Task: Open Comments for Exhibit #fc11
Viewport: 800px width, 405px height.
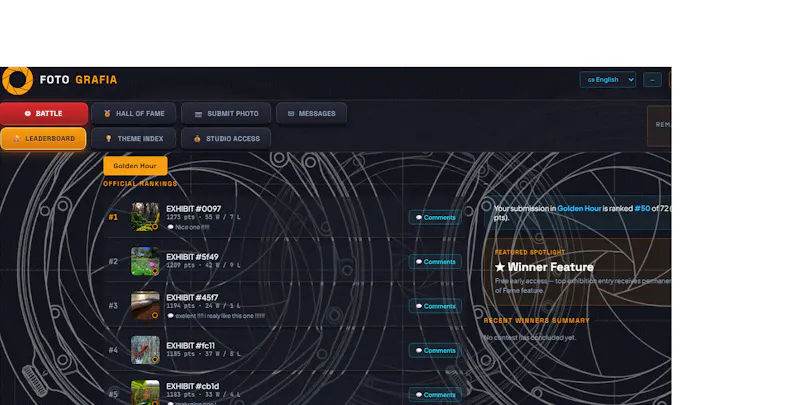Action: (435, 350)
